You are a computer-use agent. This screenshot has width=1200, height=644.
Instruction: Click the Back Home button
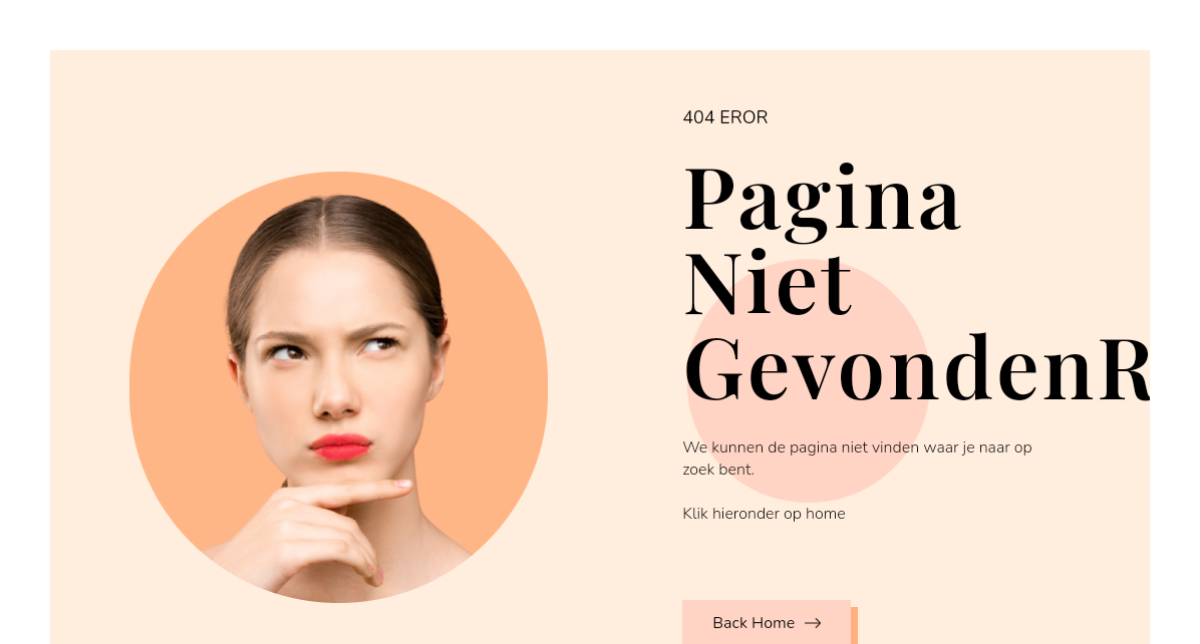click(766, 622)
